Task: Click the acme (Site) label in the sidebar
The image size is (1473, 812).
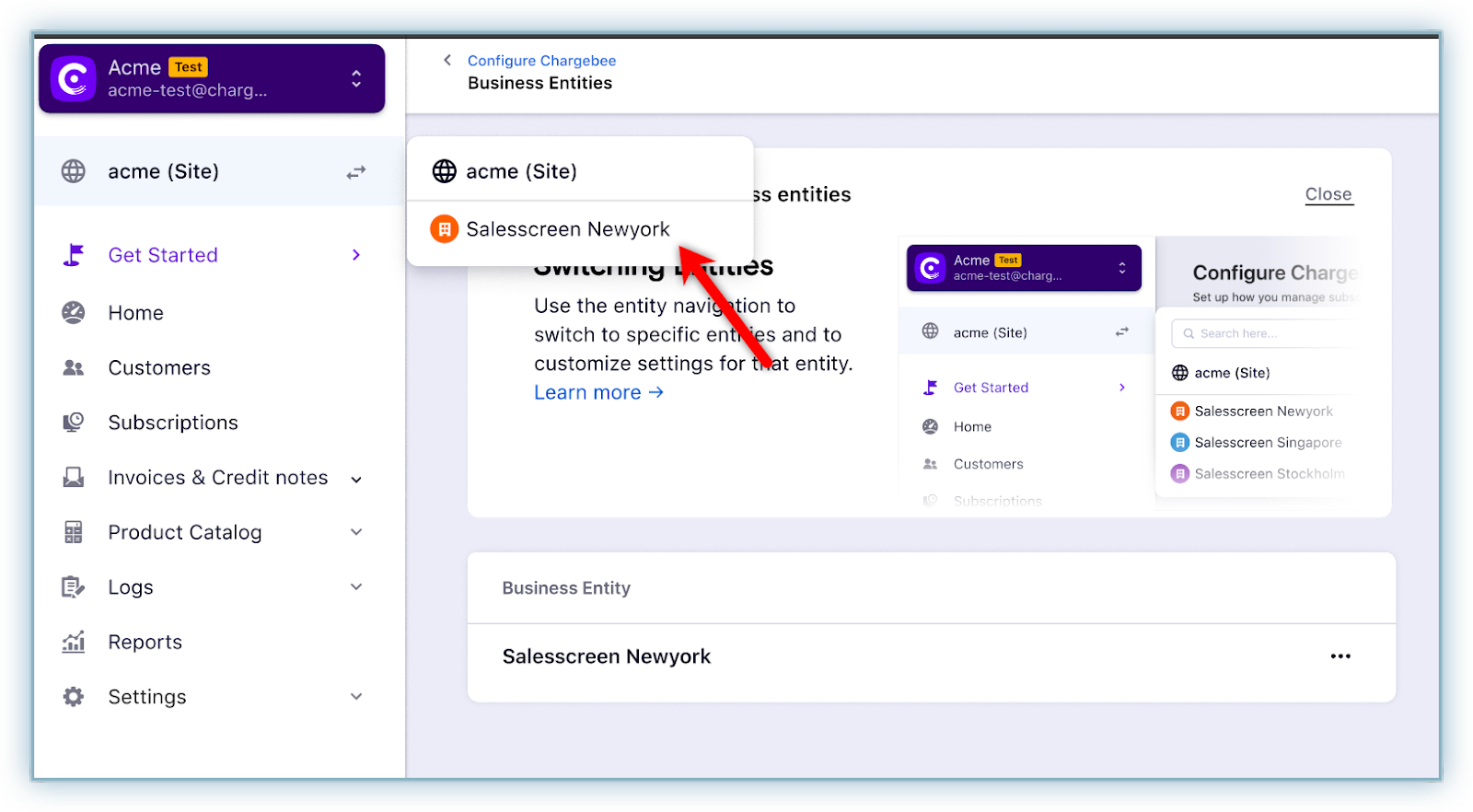Action: coord(164,171)
